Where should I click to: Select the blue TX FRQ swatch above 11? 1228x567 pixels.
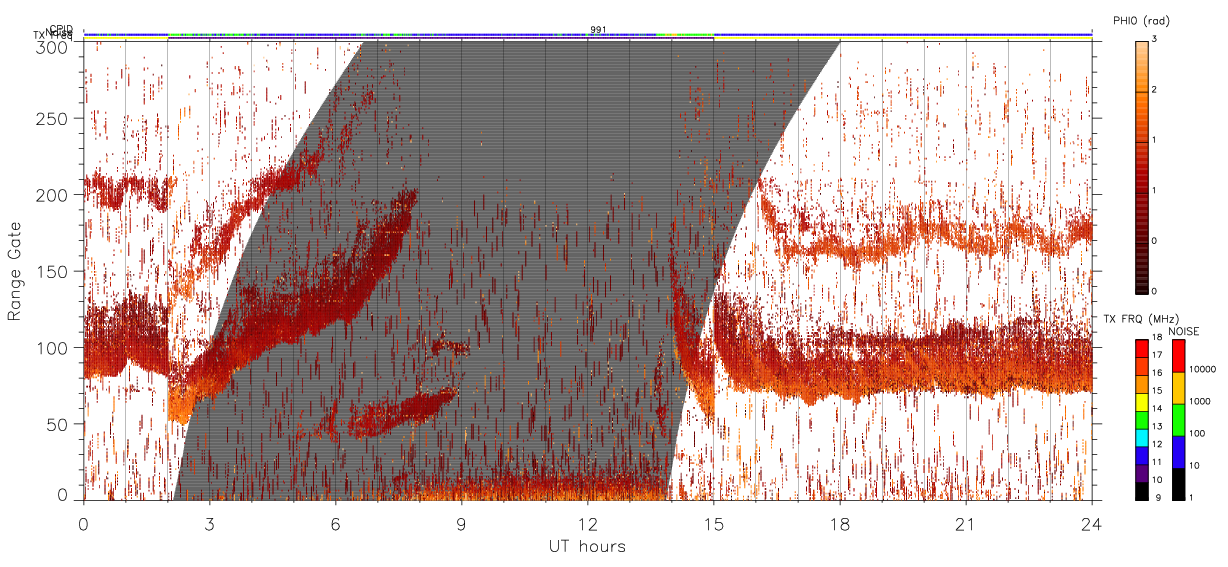point(1142,456)
